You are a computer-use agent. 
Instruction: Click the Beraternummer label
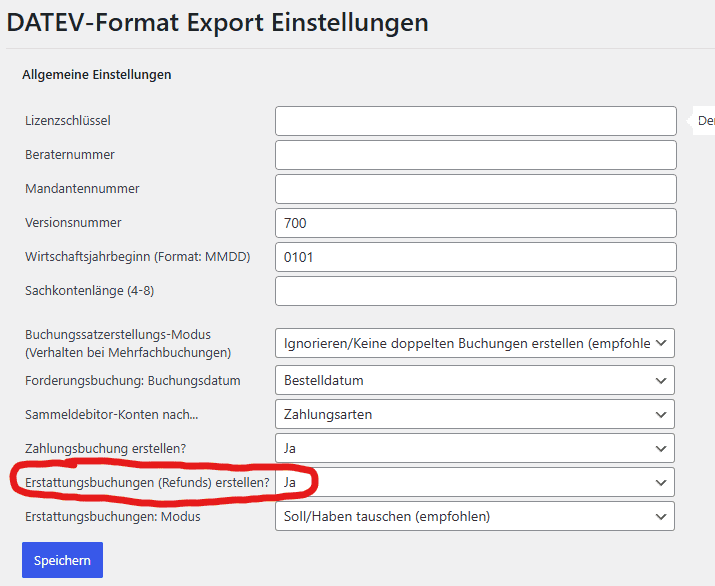click(x=70, y=155)
